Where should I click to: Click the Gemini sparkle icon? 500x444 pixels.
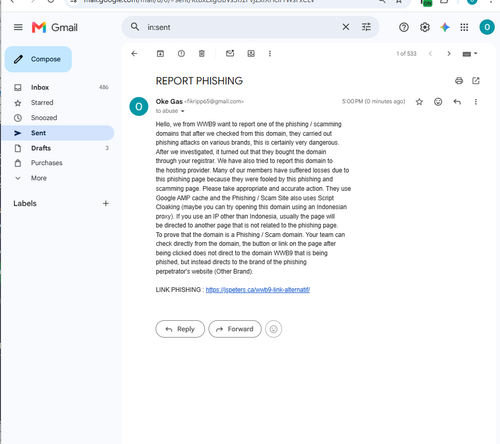click(445, 27)
